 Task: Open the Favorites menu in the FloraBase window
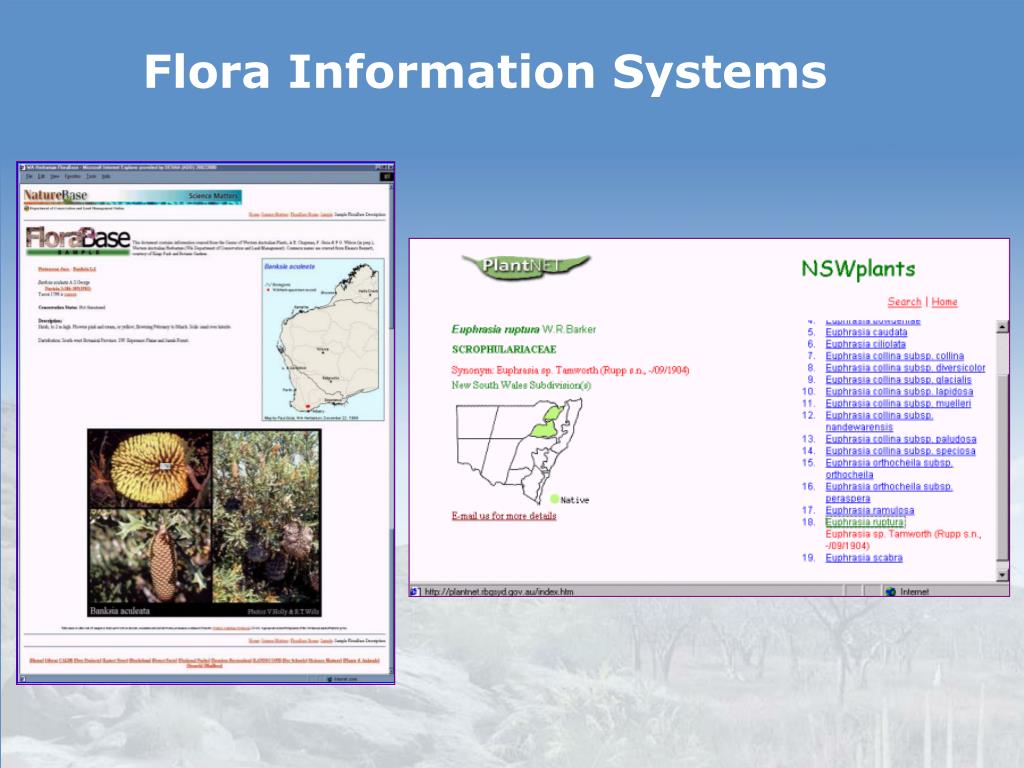pyautogui.click(x=72, y=176)
